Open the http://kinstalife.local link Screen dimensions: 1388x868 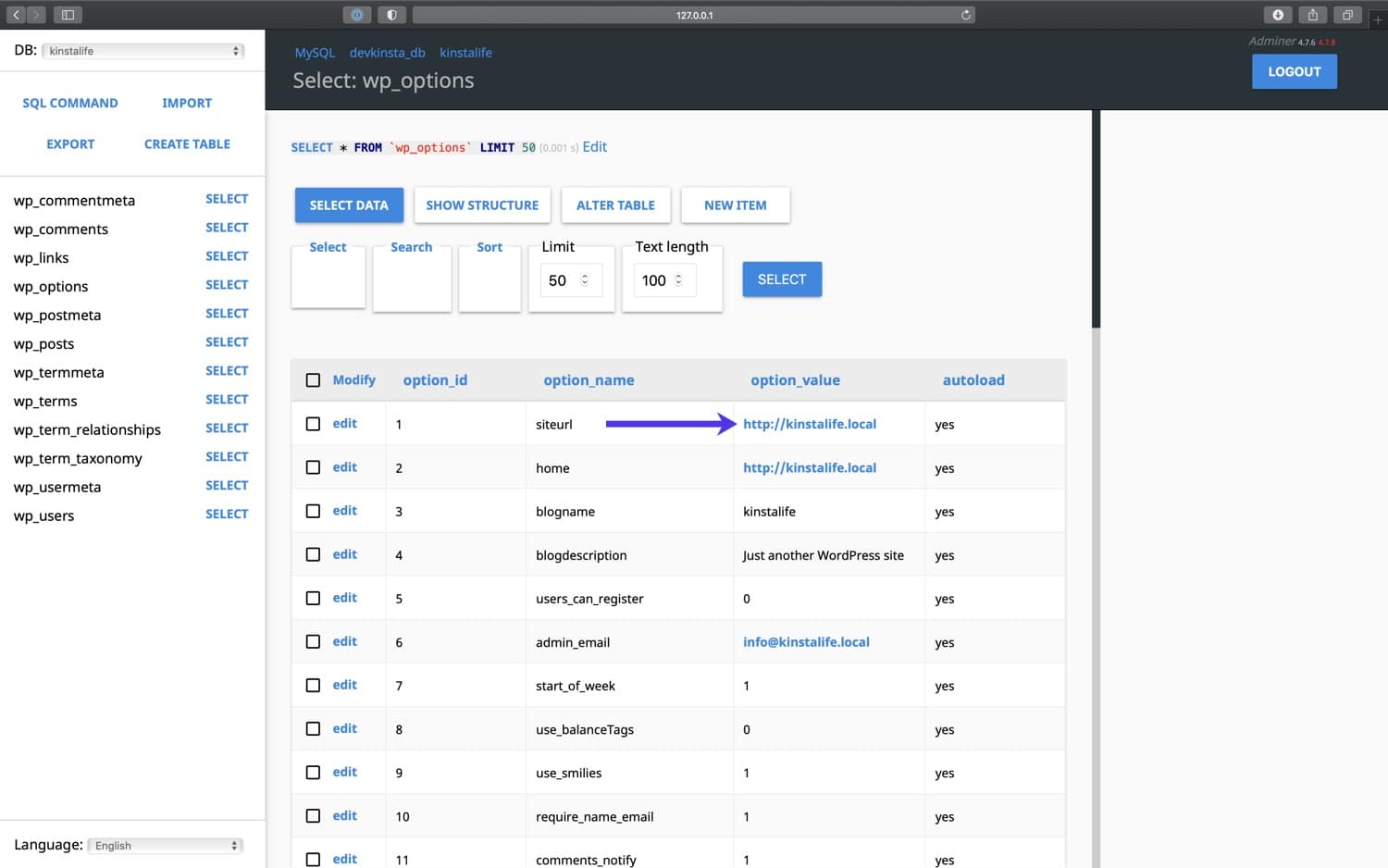click(x=809, y=424)
